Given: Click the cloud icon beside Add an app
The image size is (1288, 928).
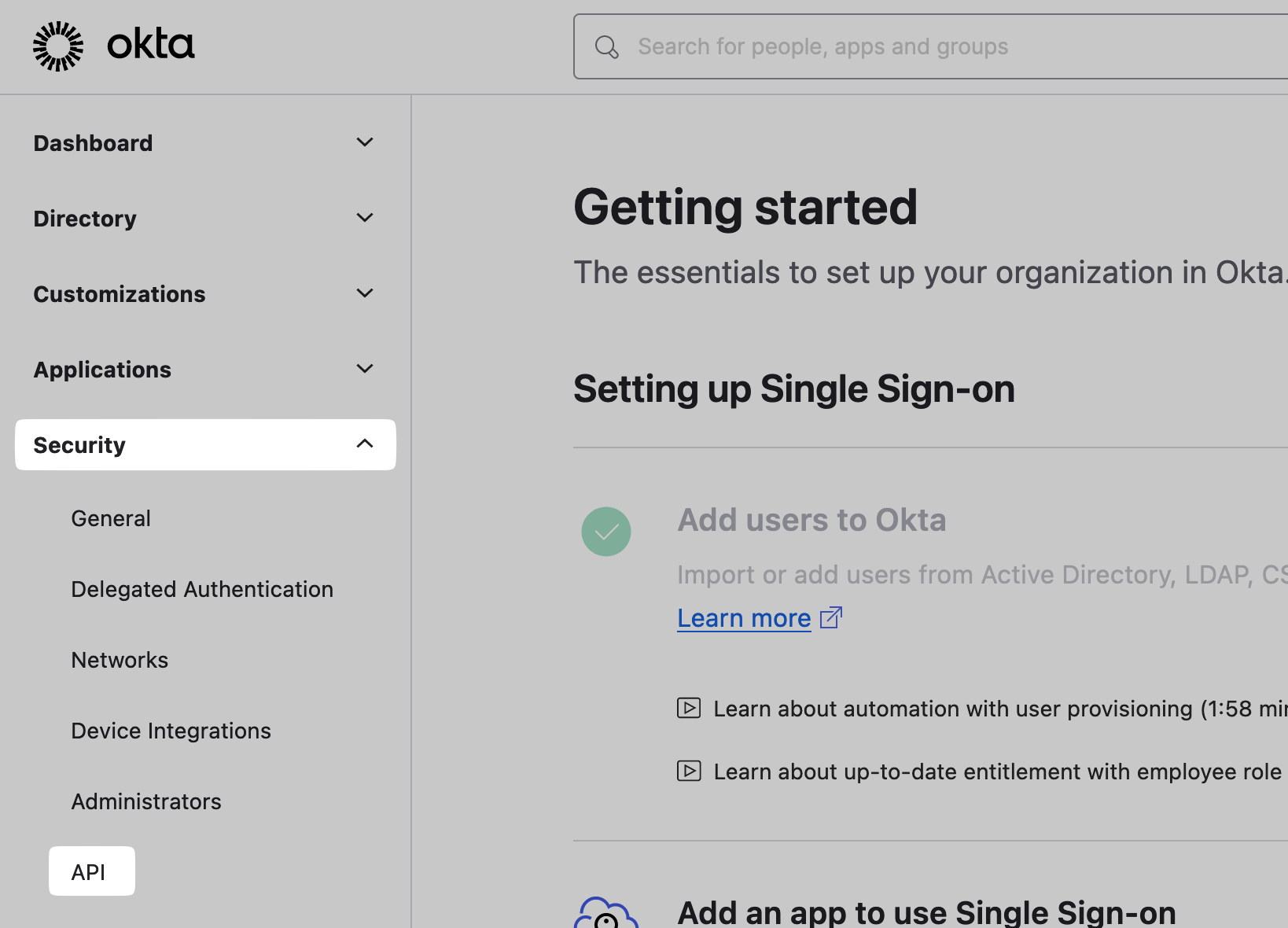Looking at the screenshot, I should pyautogui.click(x=605, y=915).
